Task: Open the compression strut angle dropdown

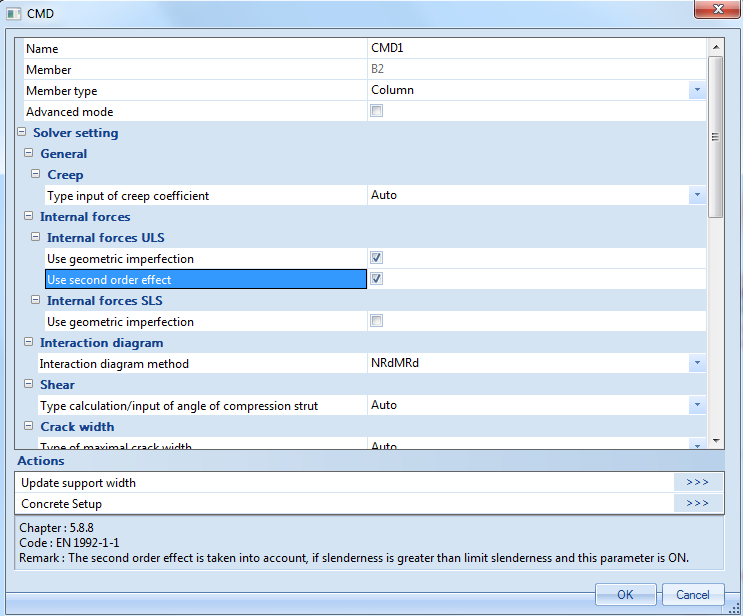Action: point(696,405)
